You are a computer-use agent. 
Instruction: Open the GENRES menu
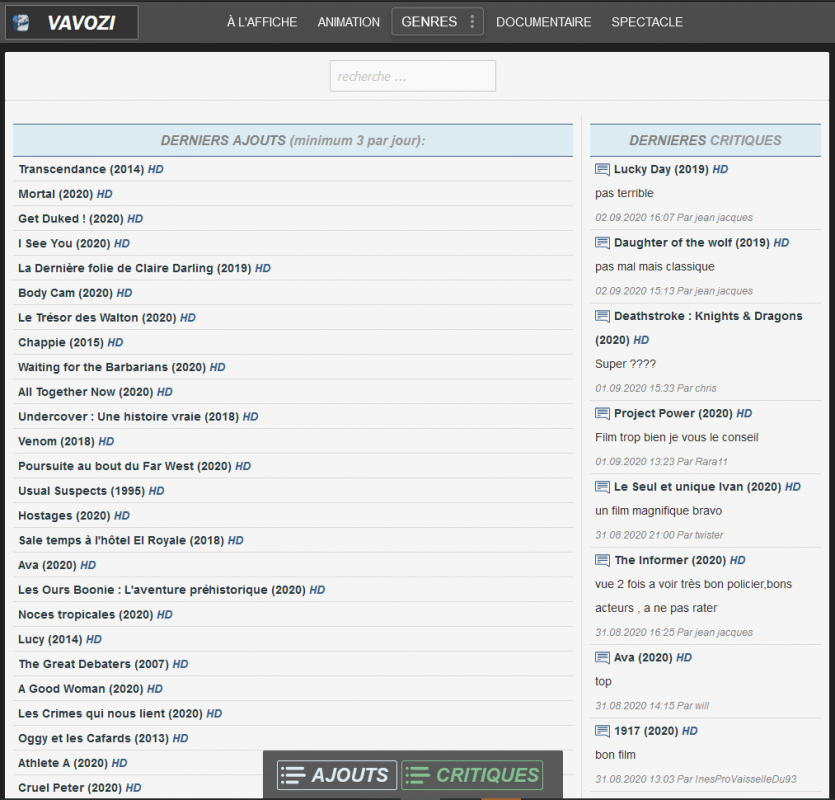pyautogui.click(x=437, y=22)
